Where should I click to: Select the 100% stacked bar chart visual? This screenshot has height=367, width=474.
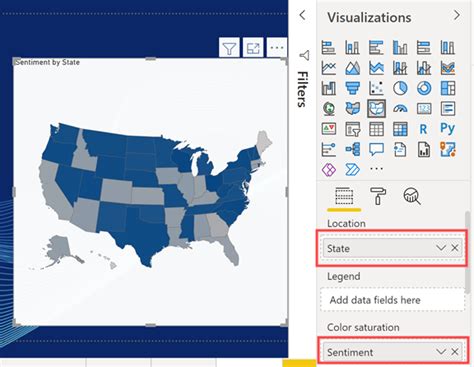coord(424,47)
